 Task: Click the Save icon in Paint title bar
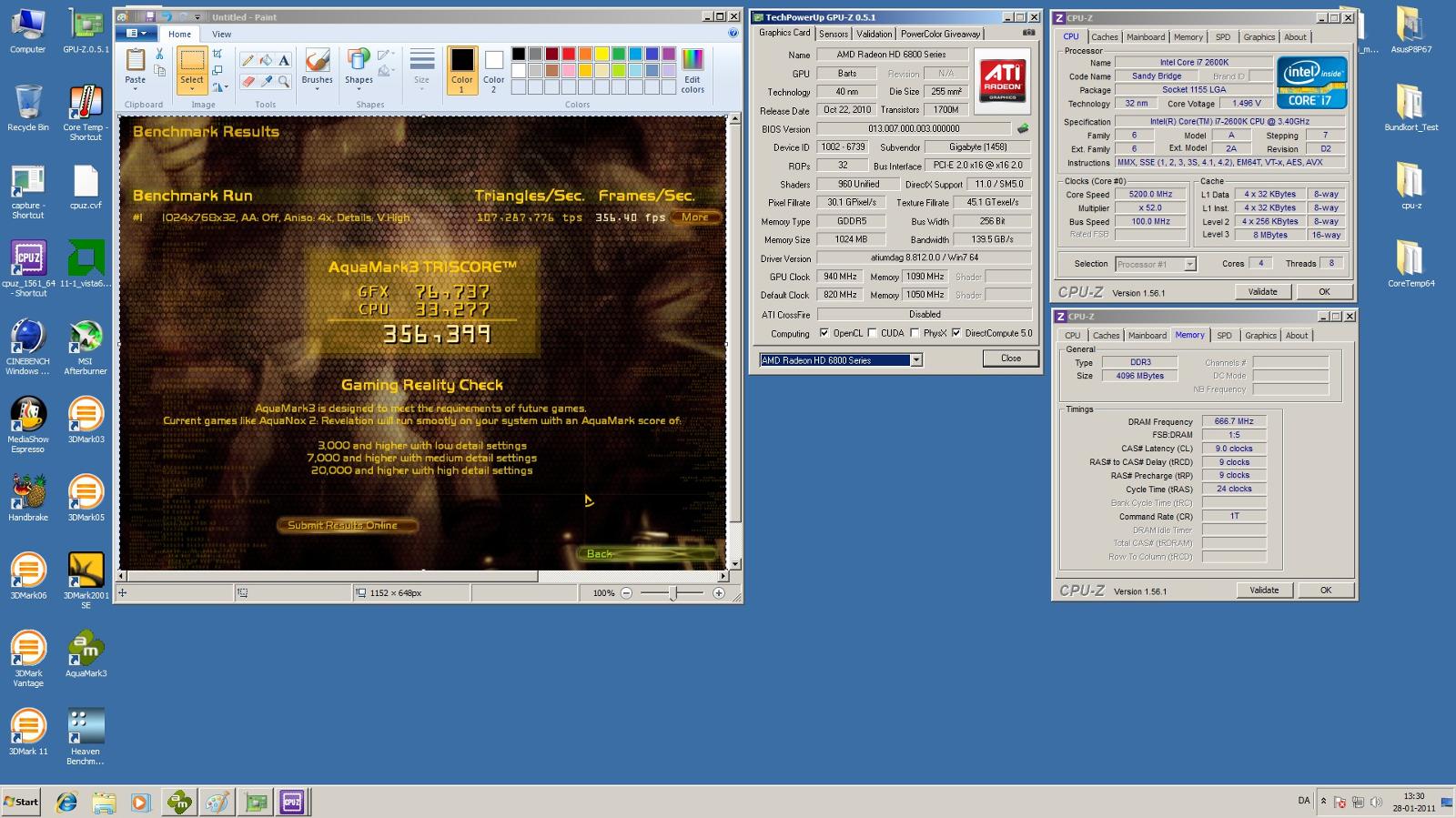[148, 17]
